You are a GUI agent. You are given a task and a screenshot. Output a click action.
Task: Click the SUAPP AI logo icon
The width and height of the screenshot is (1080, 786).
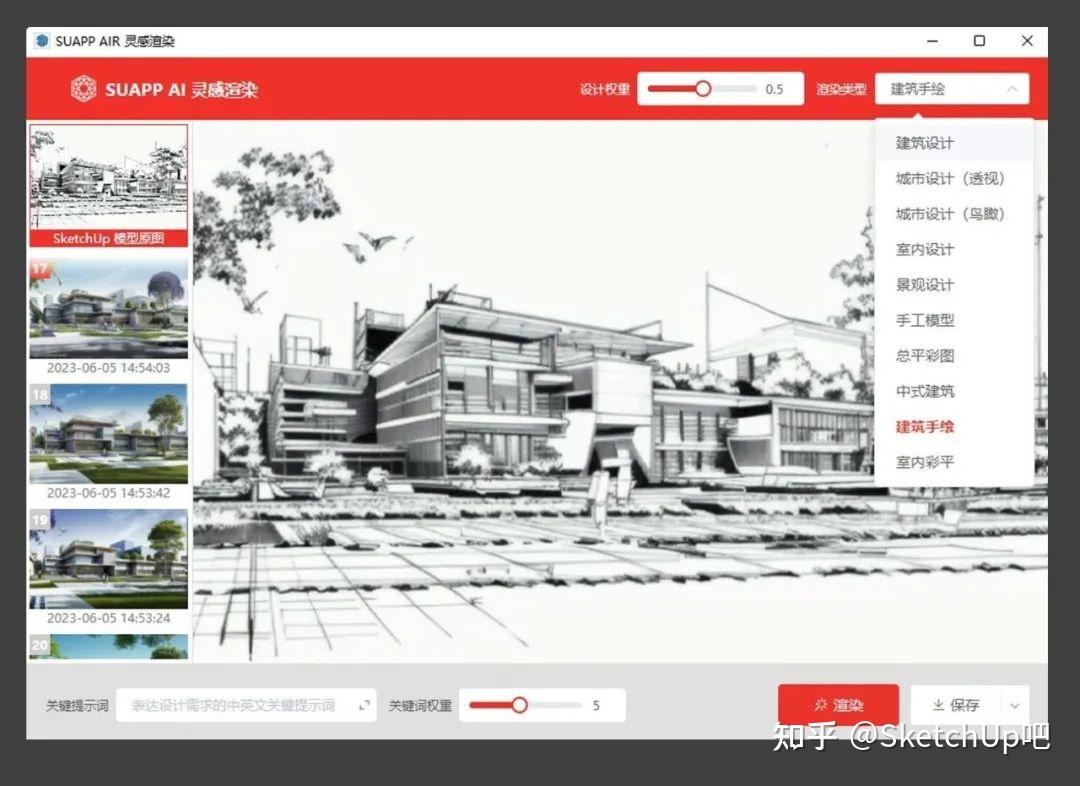[x=83, y=89]
